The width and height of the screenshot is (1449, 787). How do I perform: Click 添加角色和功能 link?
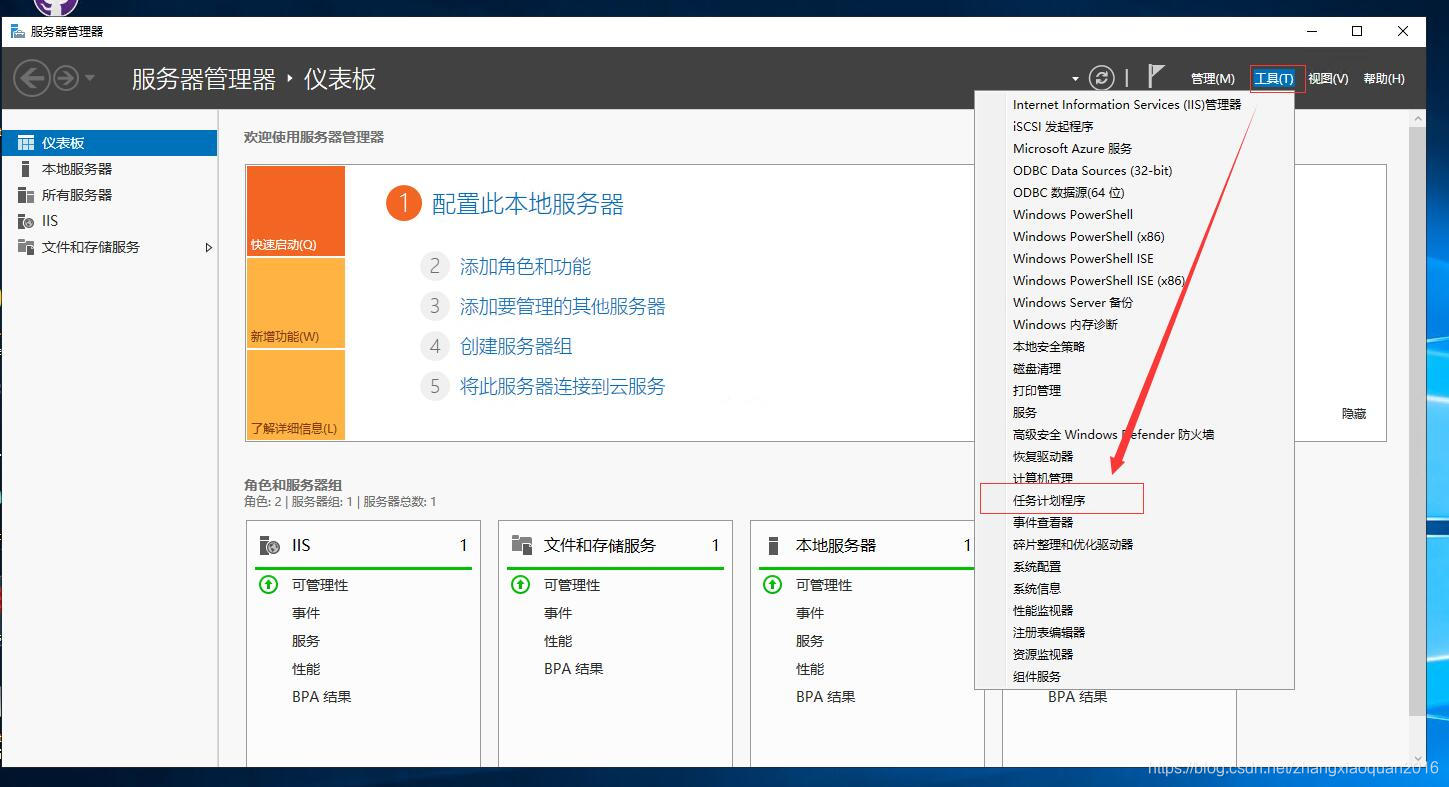tap(525, 266)
